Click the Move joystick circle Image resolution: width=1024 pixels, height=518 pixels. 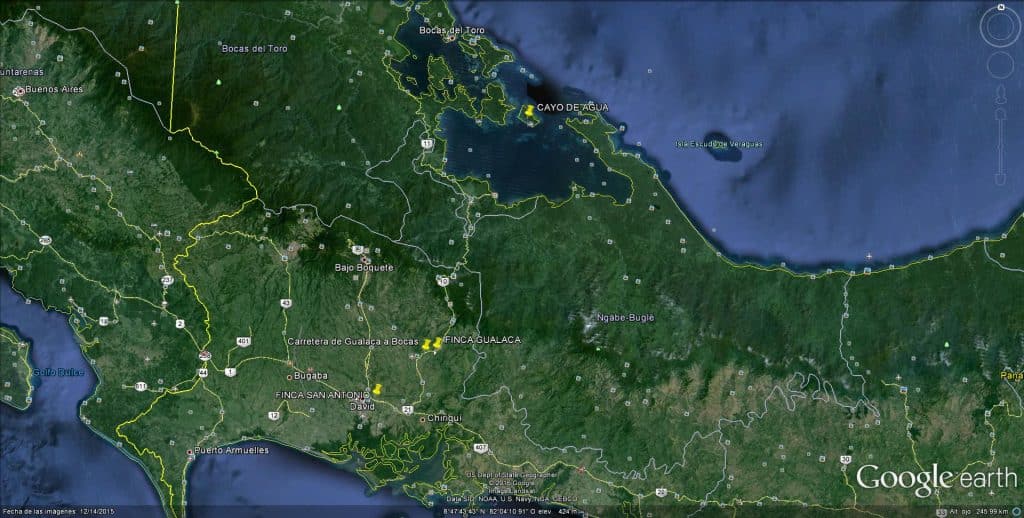point(1000,65)
